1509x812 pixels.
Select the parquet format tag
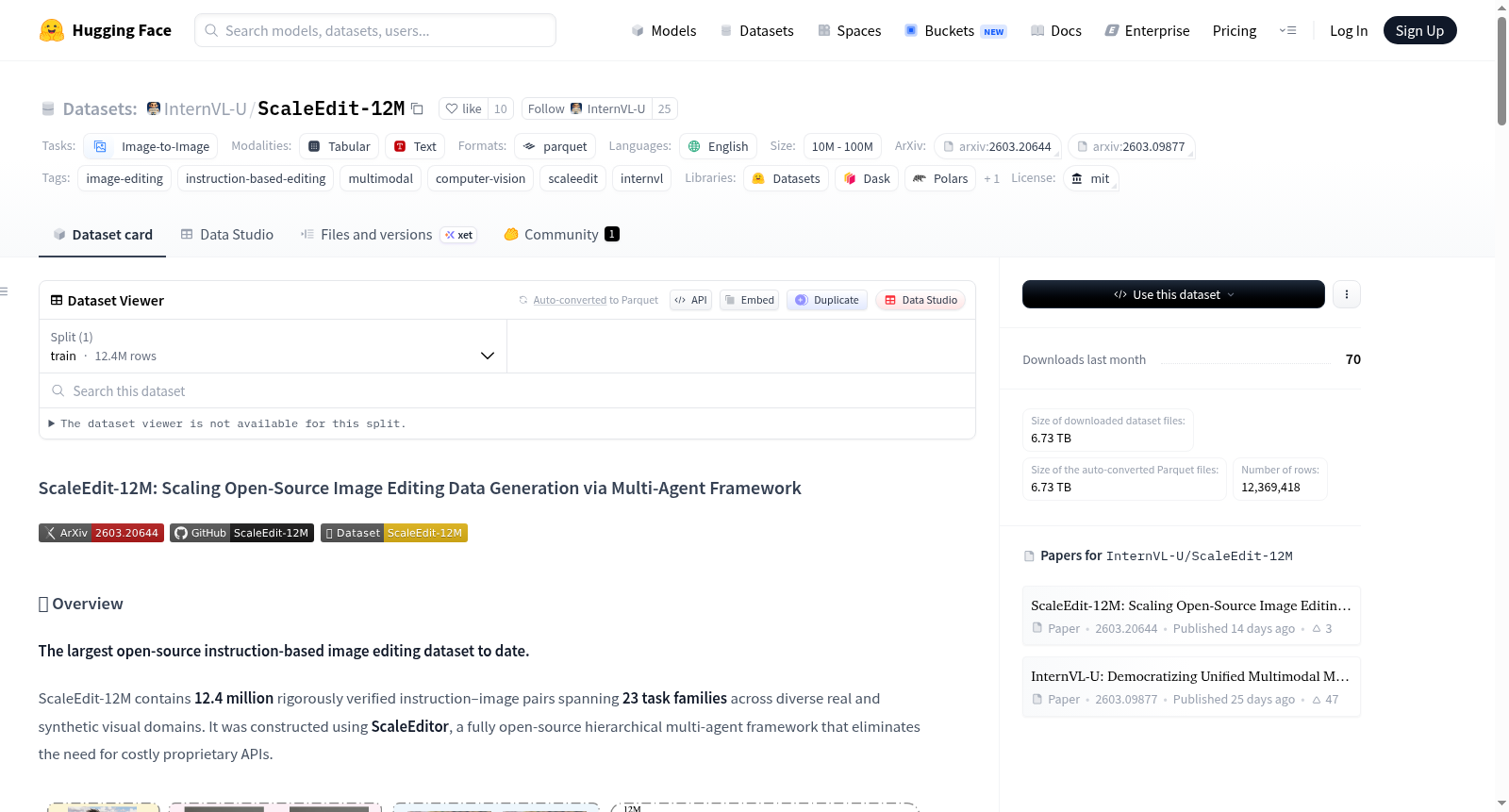tap(555, 146)
